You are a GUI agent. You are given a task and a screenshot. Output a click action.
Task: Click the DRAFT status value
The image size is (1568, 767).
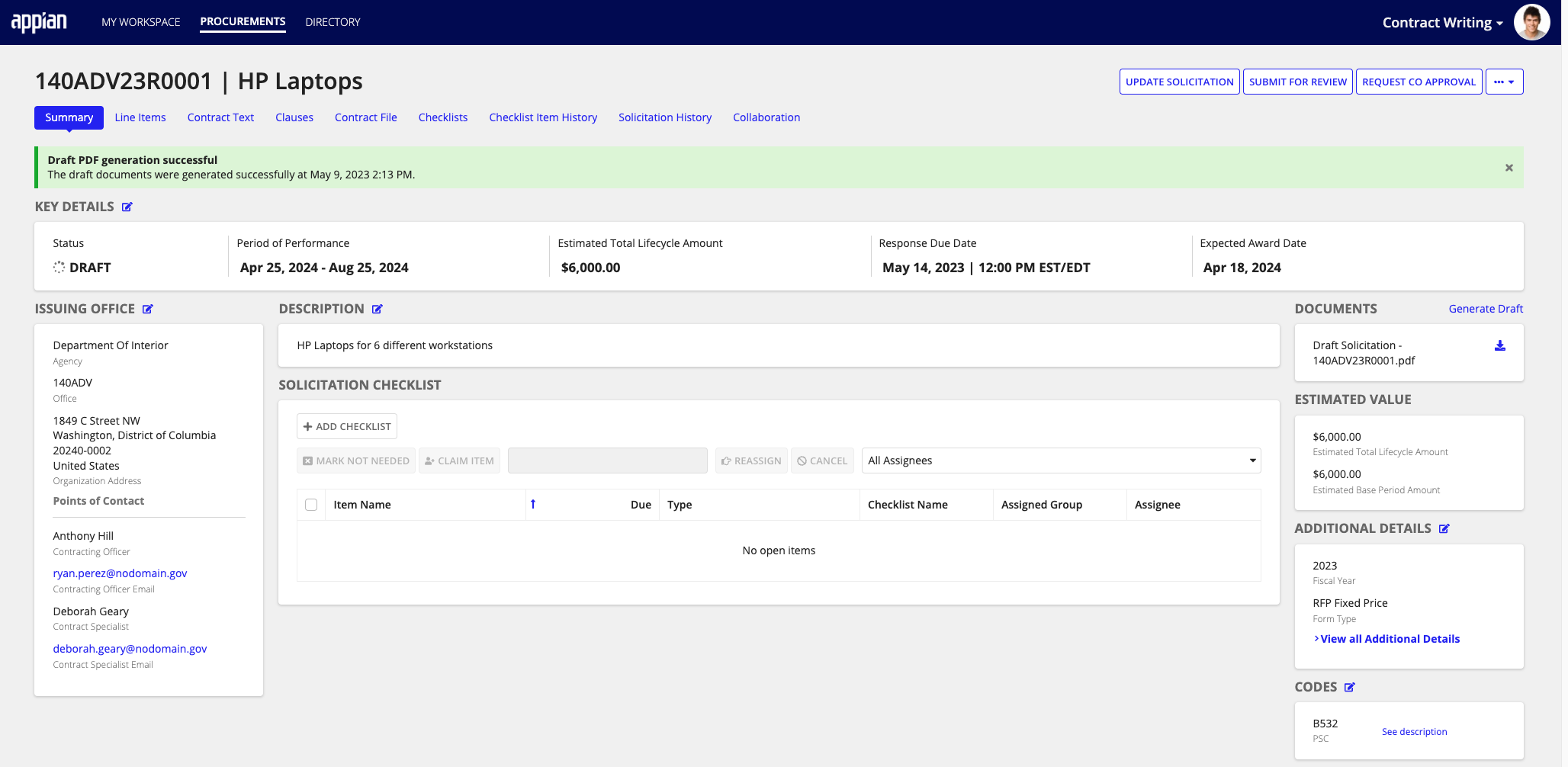[90, 268]
